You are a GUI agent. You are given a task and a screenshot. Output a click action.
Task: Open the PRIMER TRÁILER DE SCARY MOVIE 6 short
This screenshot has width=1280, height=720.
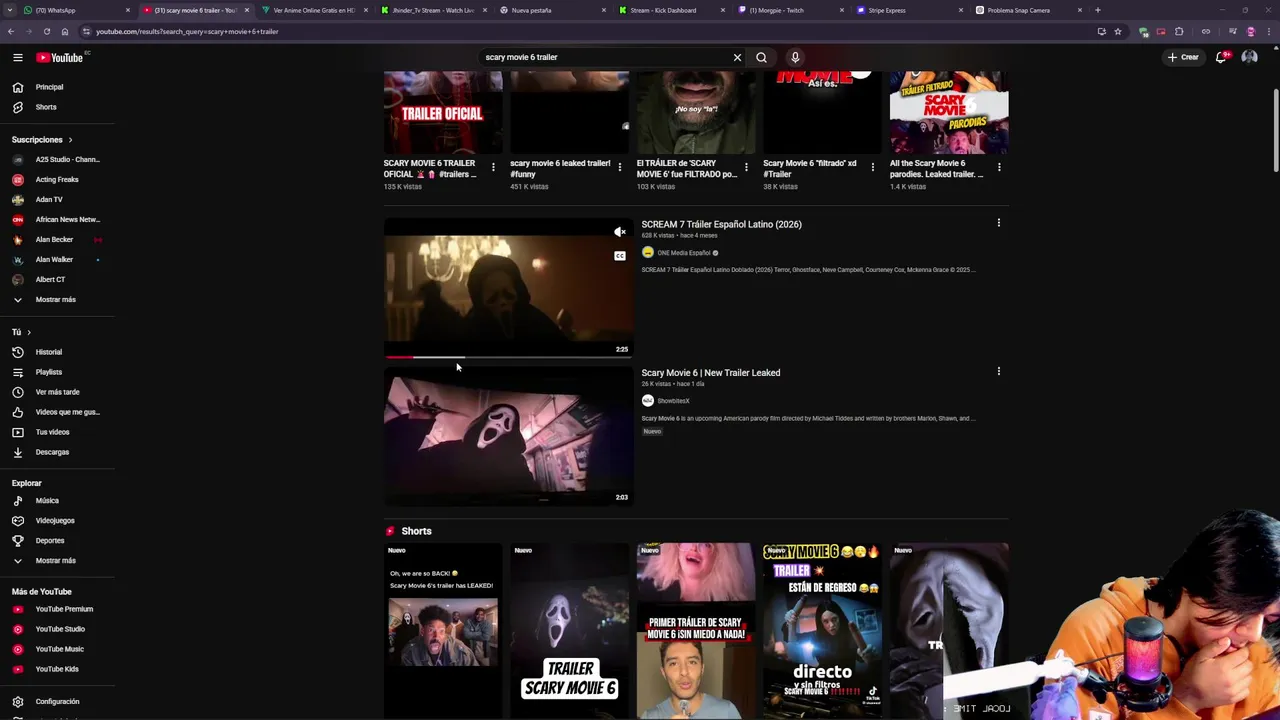click(x=696, y=631)
